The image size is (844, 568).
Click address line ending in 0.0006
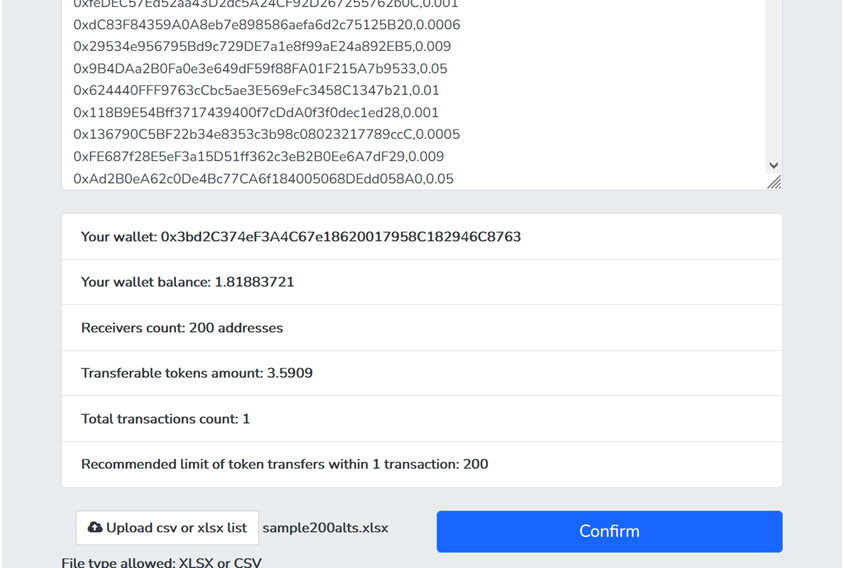pos(266,25)
